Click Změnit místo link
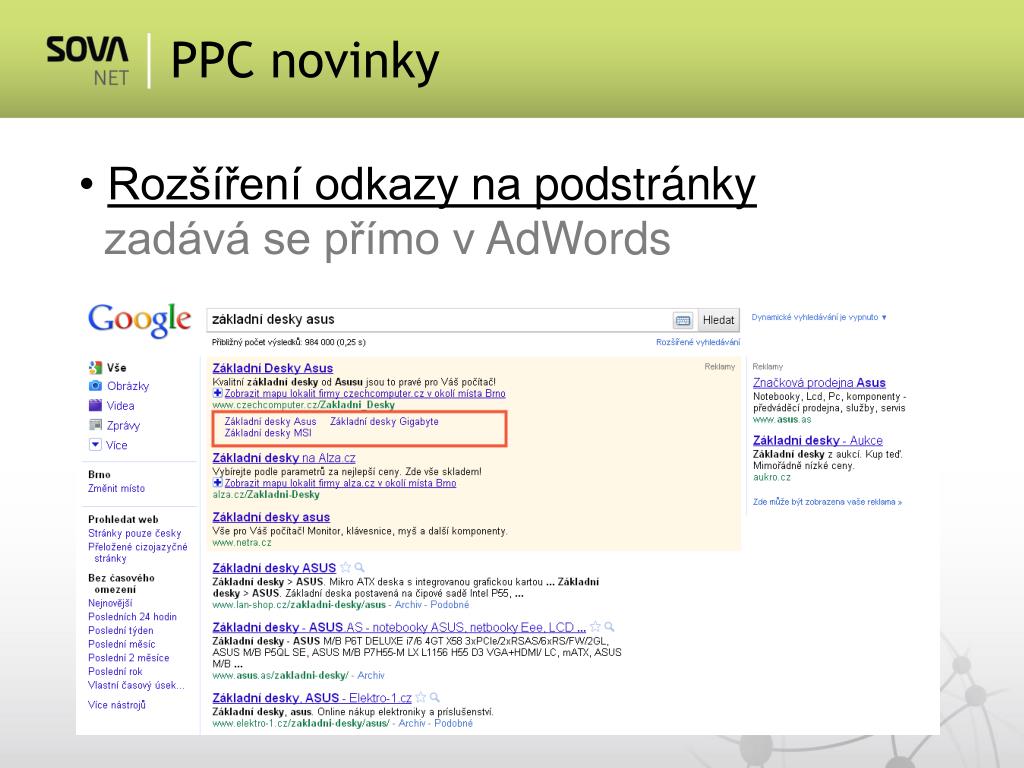Viewport: 1024px width, 768px height. 116,488
